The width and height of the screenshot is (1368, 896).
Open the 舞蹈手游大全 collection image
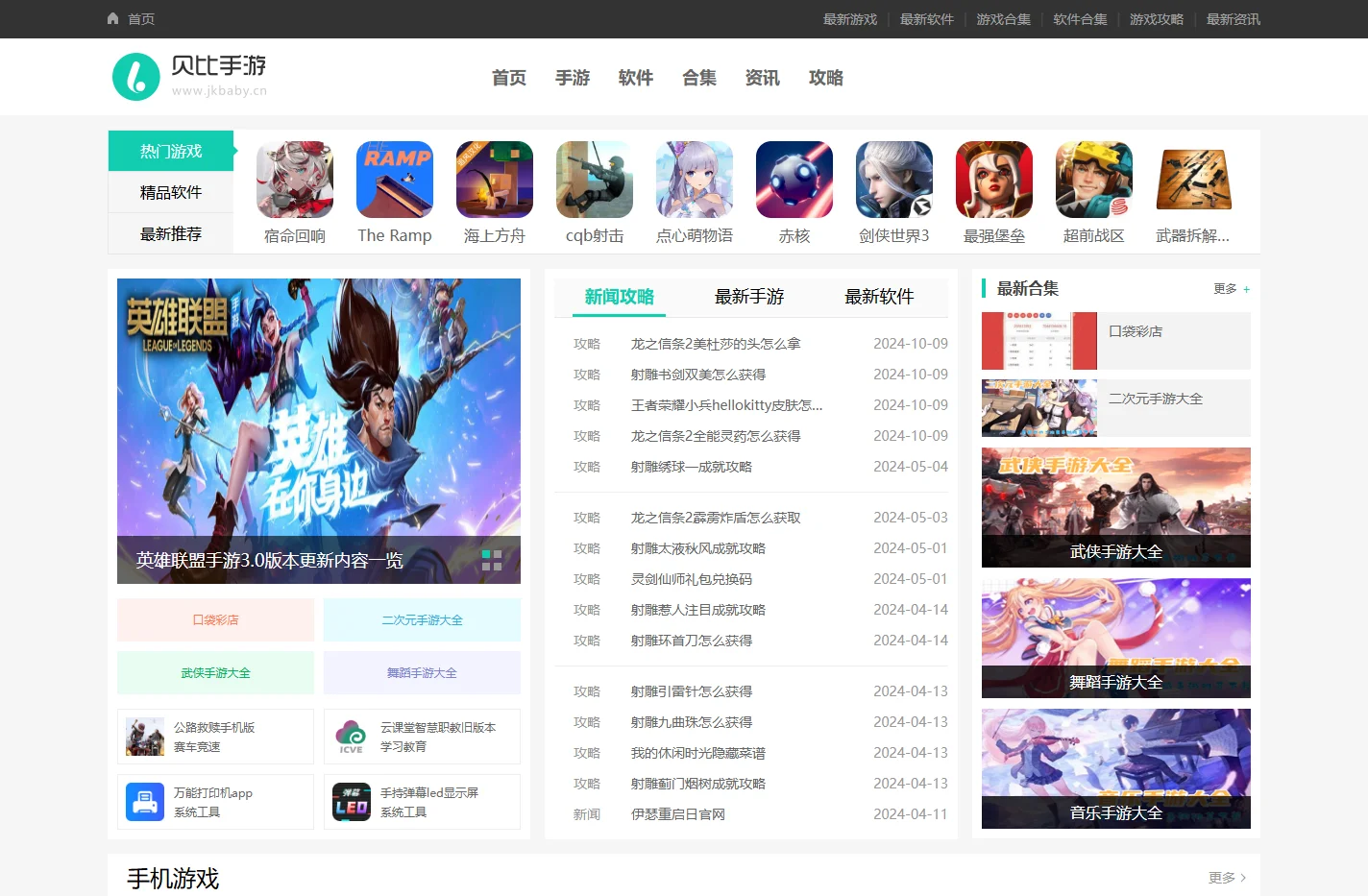click(1116, 638)
